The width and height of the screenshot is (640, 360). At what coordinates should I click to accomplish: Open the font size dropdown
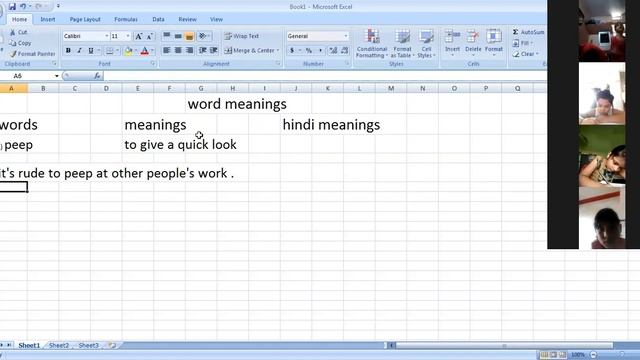tap(128, 36)
